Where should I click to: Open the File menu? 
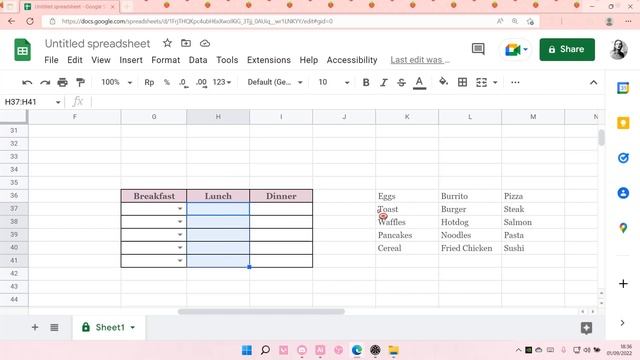coord(51,60)
